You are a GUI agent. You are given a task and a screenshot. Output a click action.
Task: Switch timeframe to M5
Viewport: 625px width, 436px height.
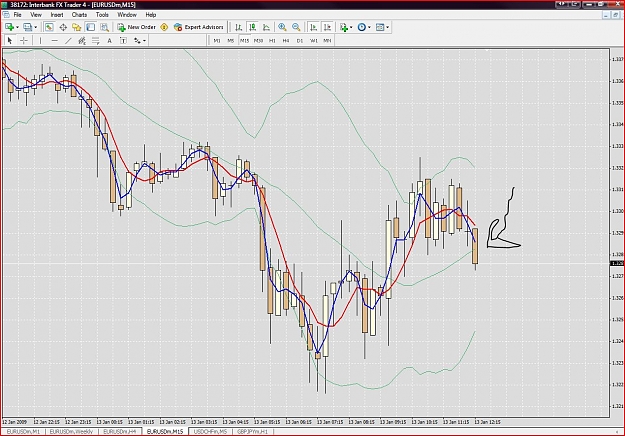pyautogui.click(x=230, y=41)
